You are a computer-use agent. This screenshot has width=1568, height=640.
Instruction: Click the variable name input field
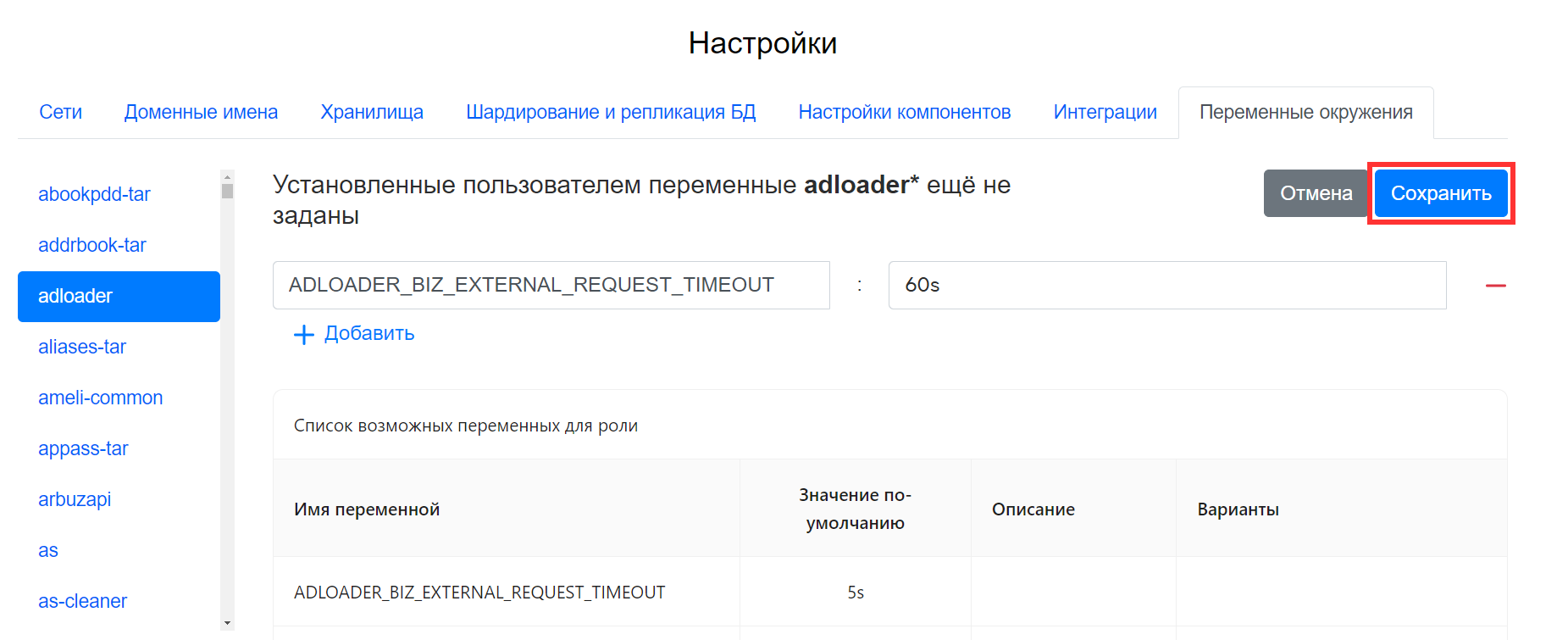[551, 285]
